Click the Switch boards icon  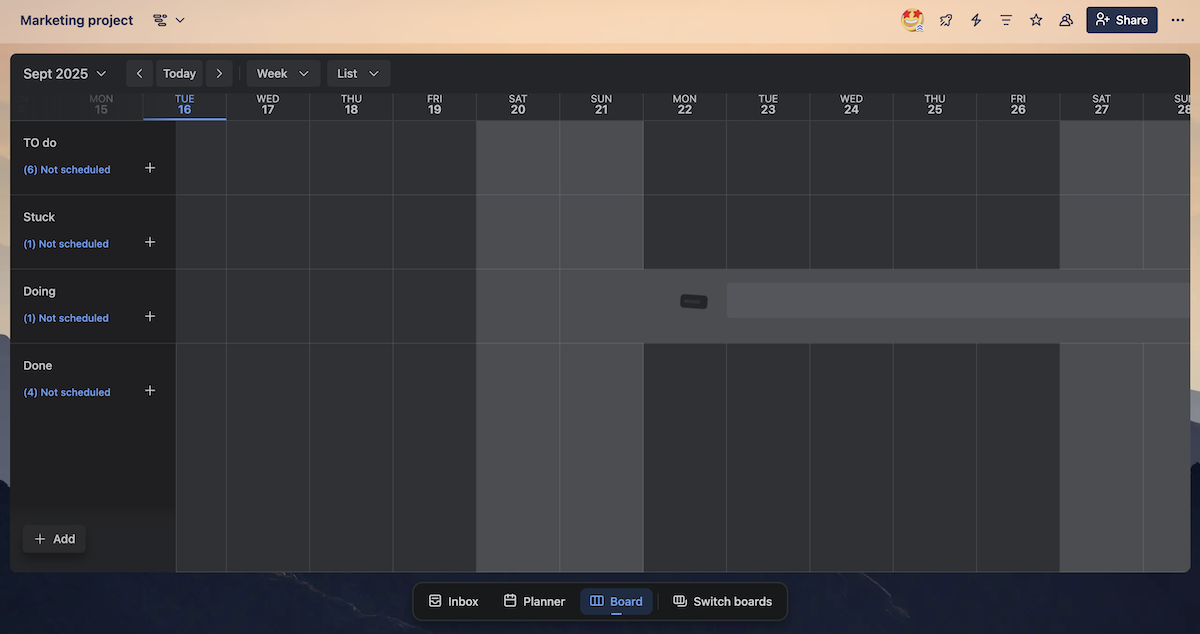click(x=723, y=601)
